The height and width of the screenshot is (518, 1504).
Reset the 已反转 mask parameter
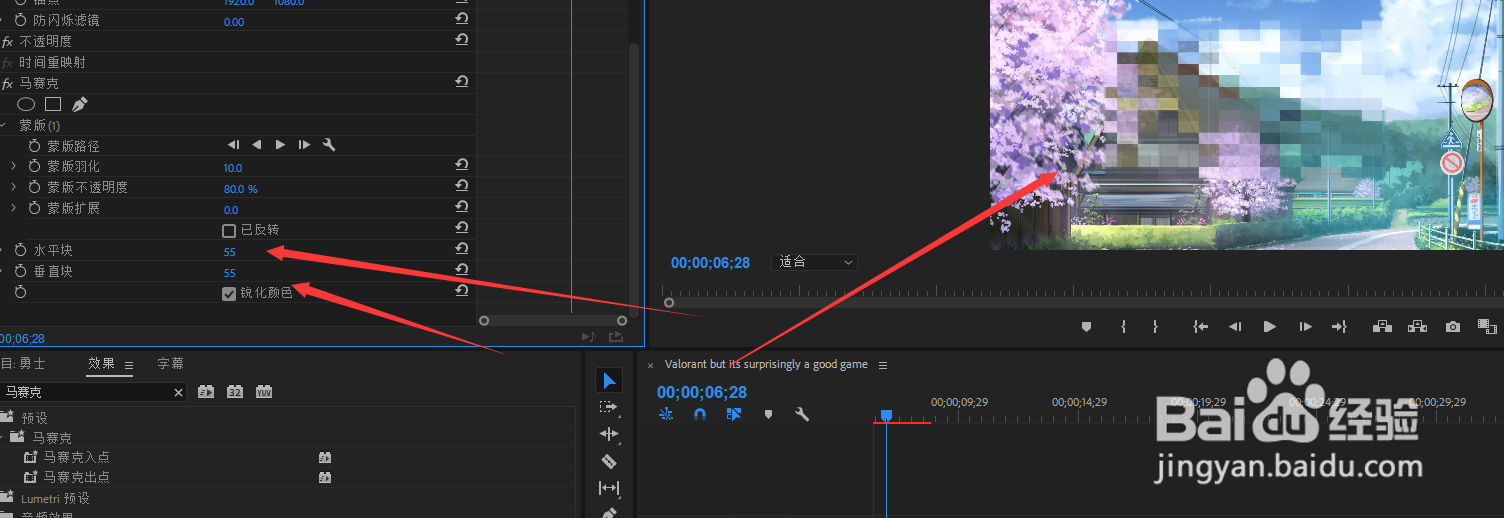(462, 228)
